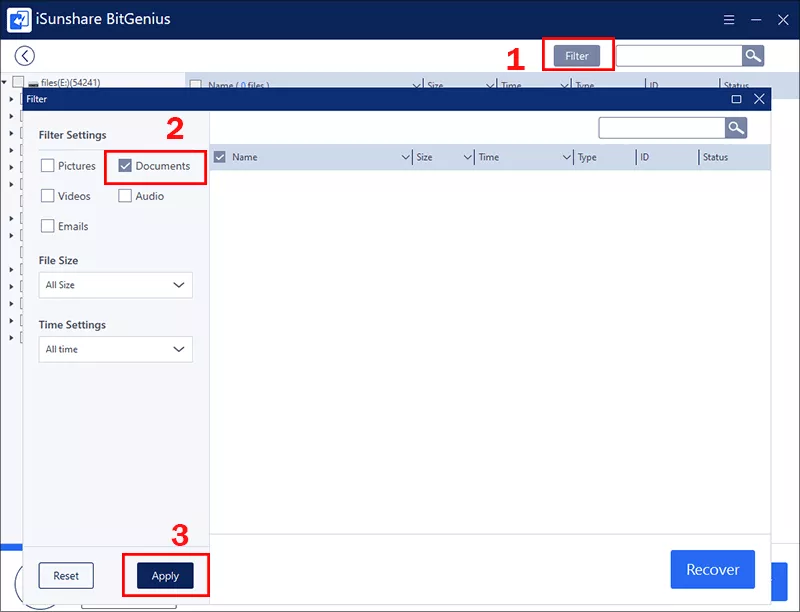Click the back arrow icon

(x=24, y=56)
